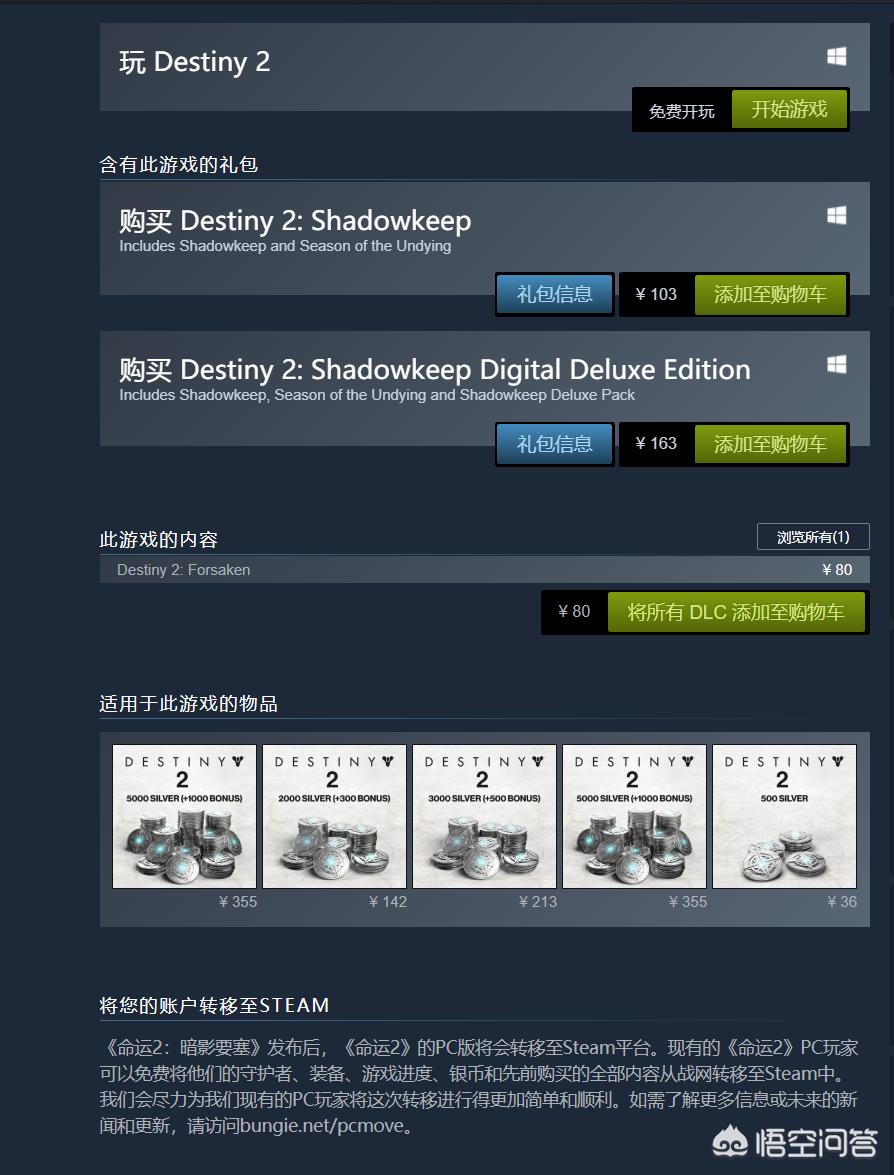
Task: Click the Shadowkeep Digital Deluxe Edition title
Action: pos(435,370)
